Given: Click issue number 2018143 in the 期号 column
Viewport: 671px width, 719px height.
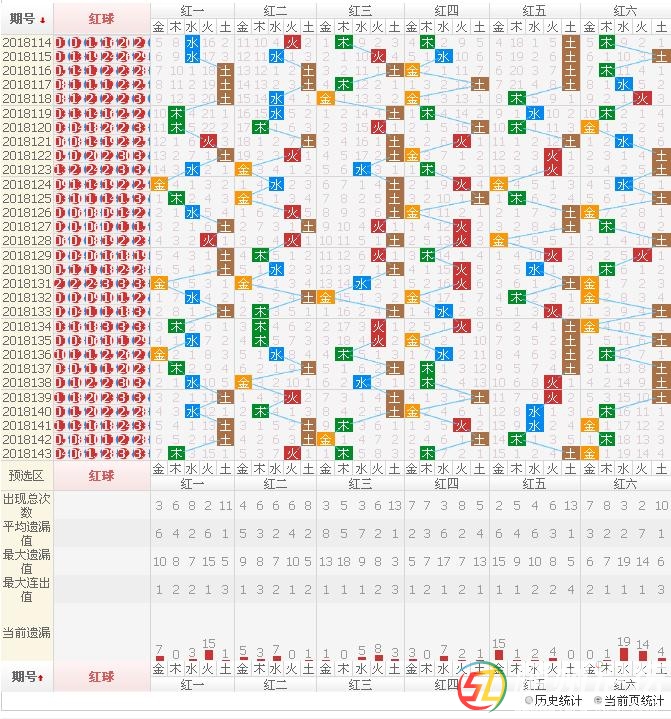Looking at the screenshot, I should (x=26, y=453).
